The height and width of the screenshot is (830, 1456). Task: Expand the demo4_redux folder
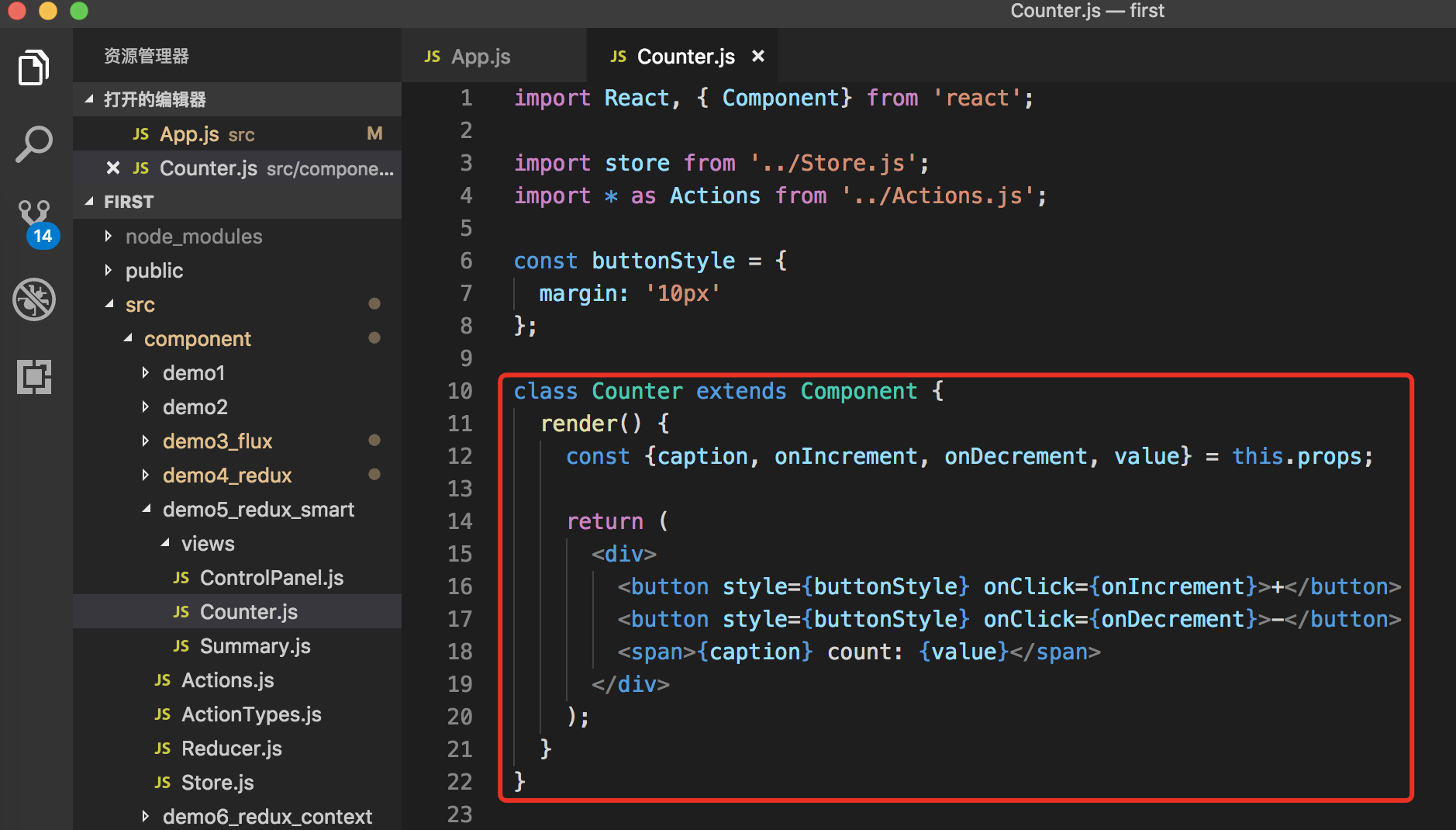(x=145, y=475)
